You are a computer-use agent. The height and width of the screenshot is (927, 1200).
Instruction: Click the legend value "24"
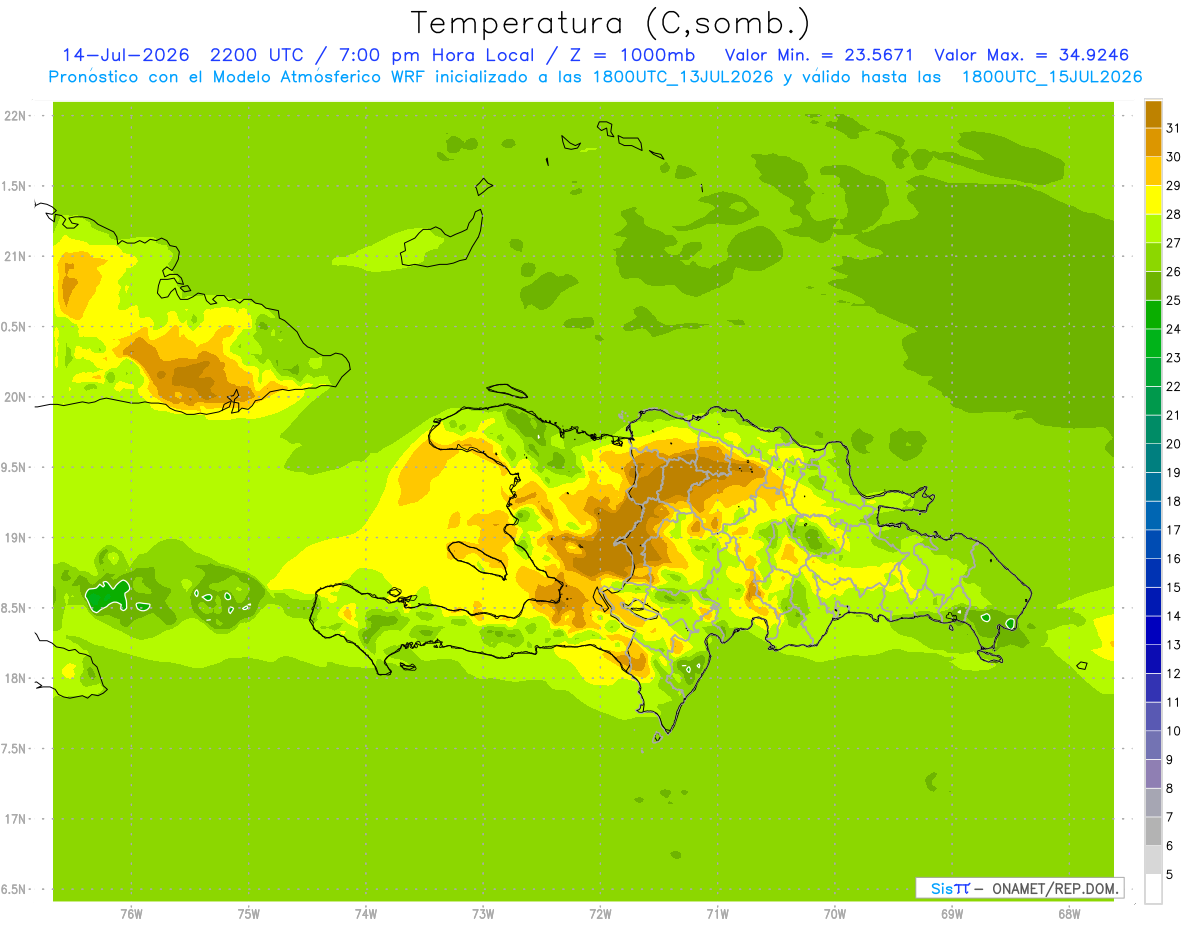point(1174,329)
